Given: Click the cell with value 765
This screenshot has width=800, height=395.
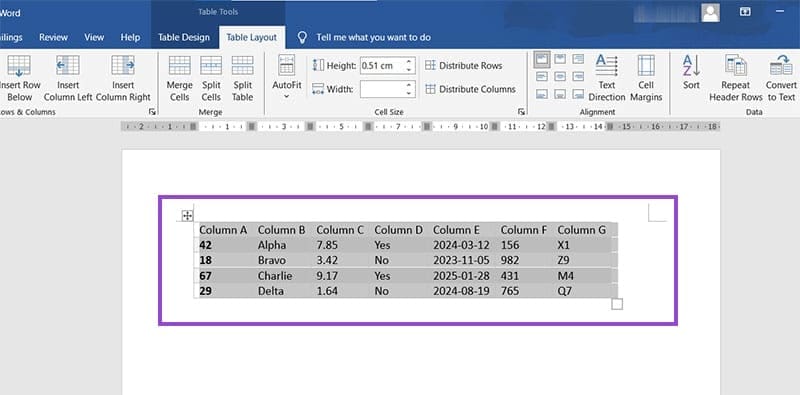Looking at the screenshot, I should 525,291.
